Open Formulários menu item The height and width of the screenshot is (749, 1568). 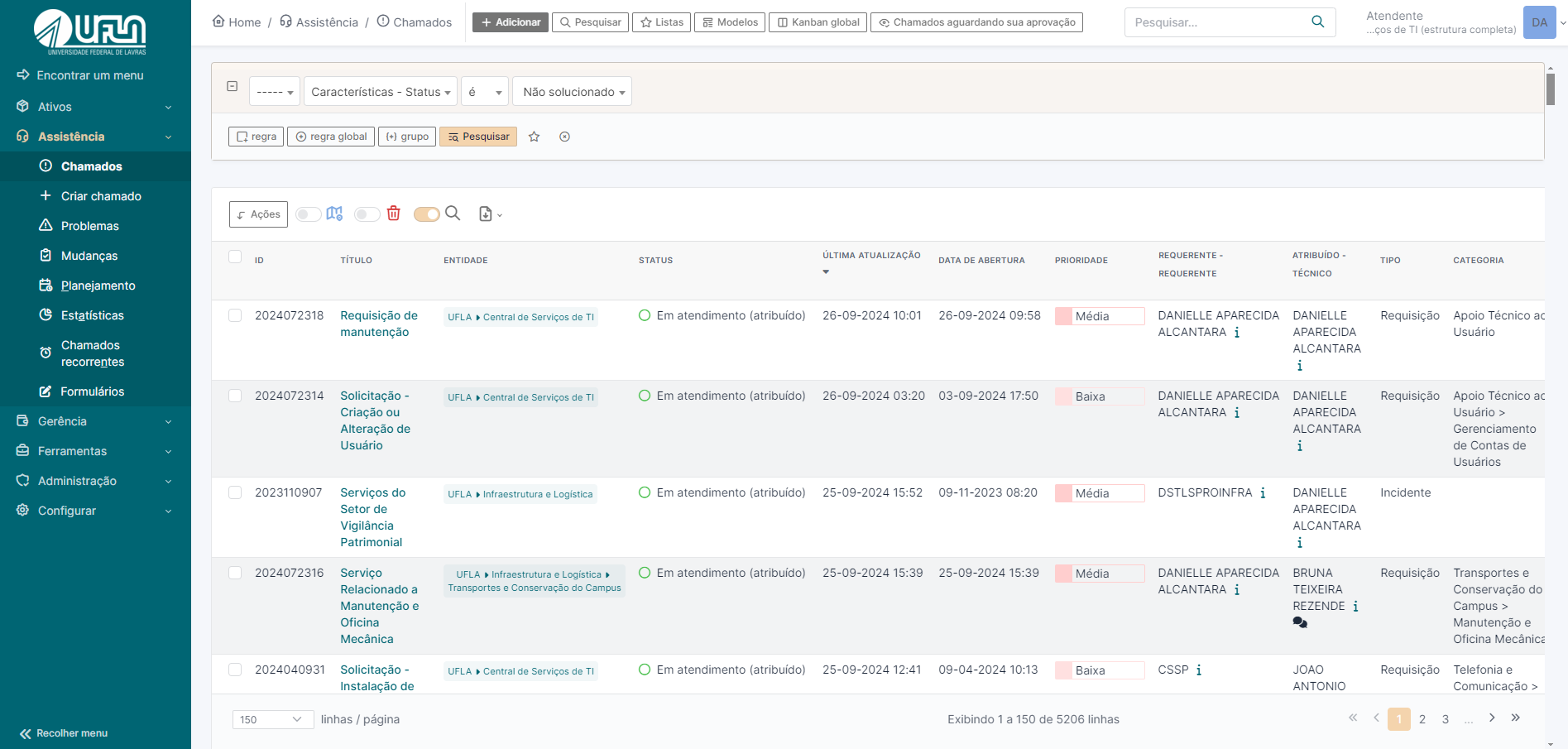coord(96,391)
